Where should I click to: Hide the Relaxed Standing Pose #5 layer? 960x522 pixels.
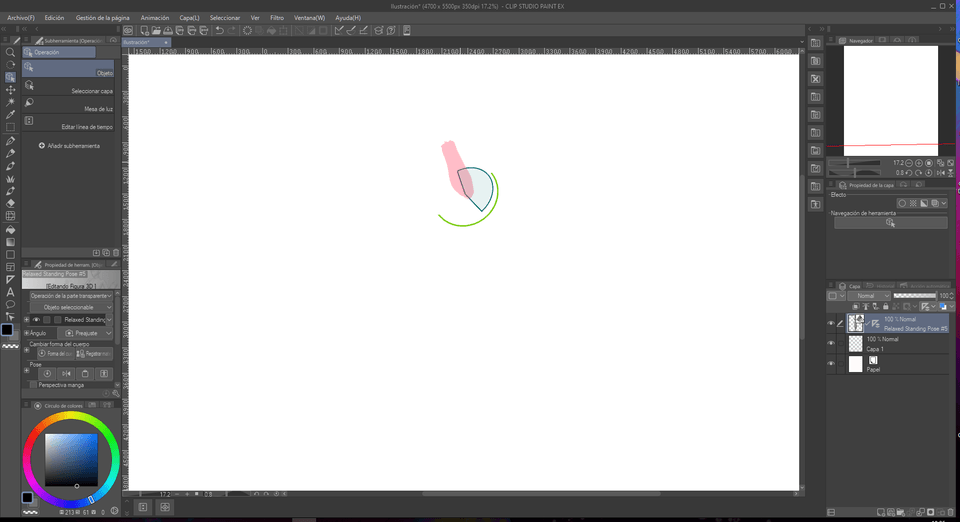point(831,324)
